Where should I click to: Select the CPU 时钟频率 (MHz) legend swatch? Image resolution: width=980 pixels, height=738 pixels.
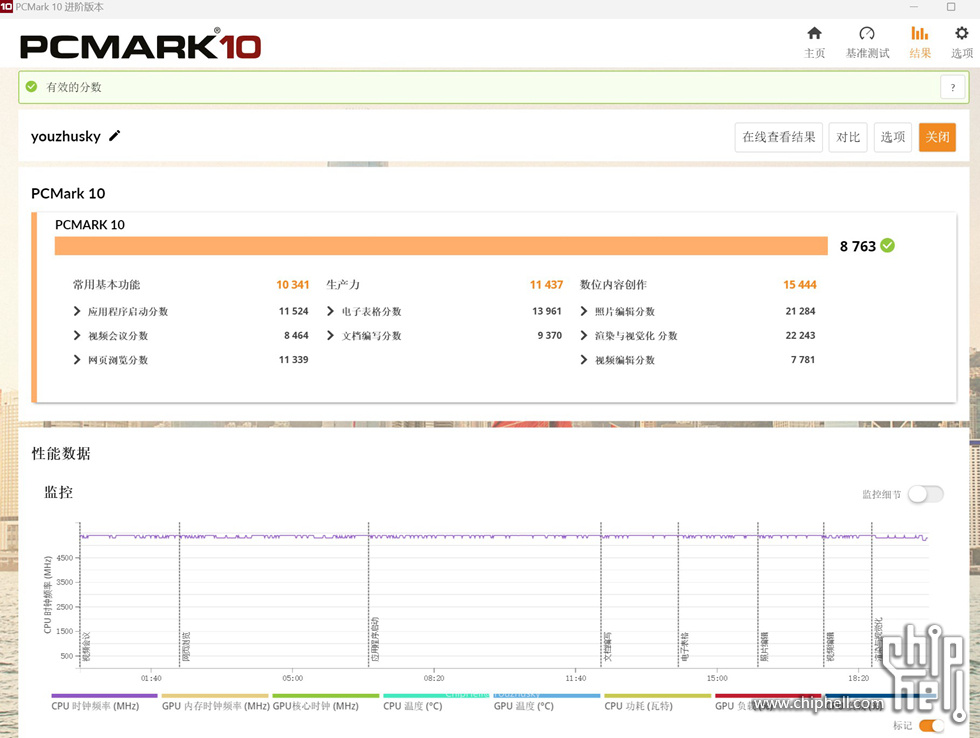click(x=104, y=696)
